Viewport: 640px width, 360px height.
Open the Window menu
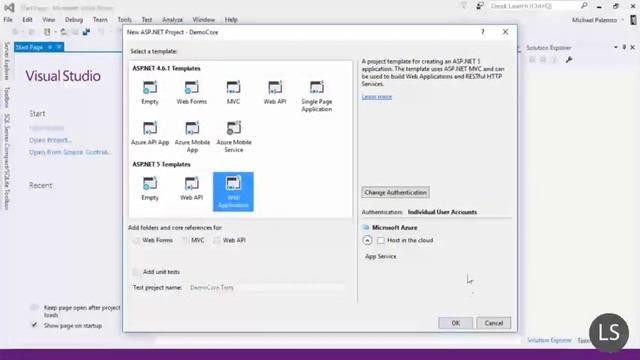pyautogui.click(x=204, y=20)
